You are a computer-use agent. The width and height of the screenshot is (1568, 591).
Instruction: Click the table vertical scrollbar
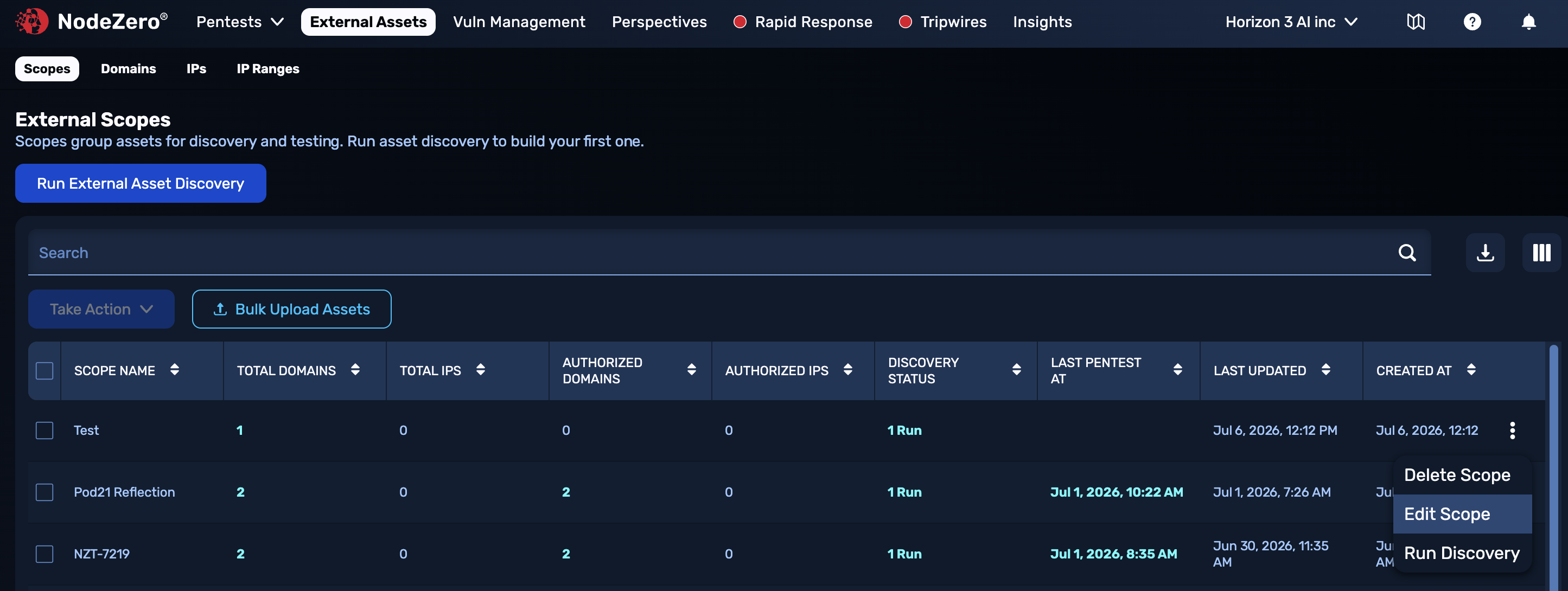1553,467
